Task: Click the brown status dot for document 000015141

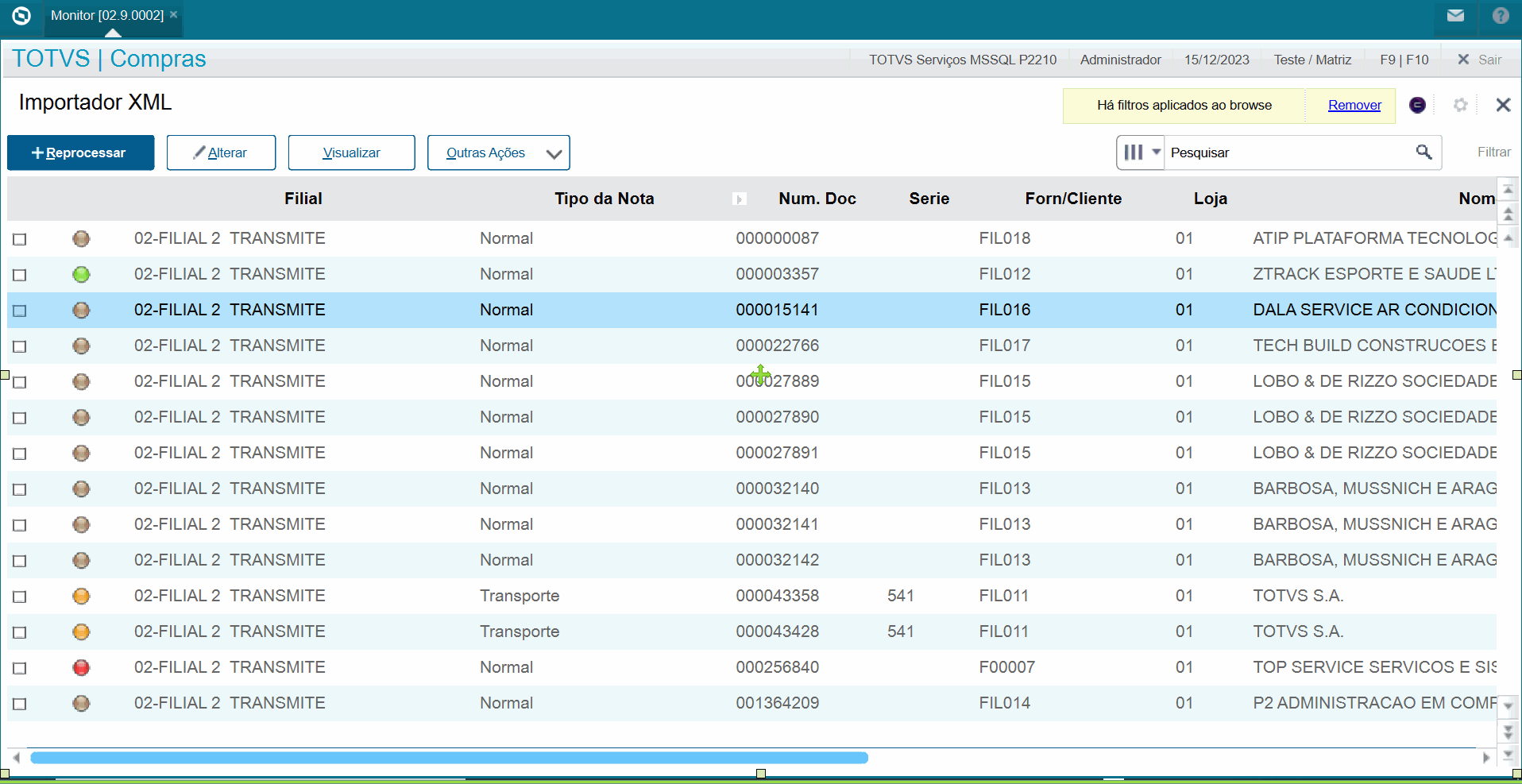Action: [x=81, y=310]
